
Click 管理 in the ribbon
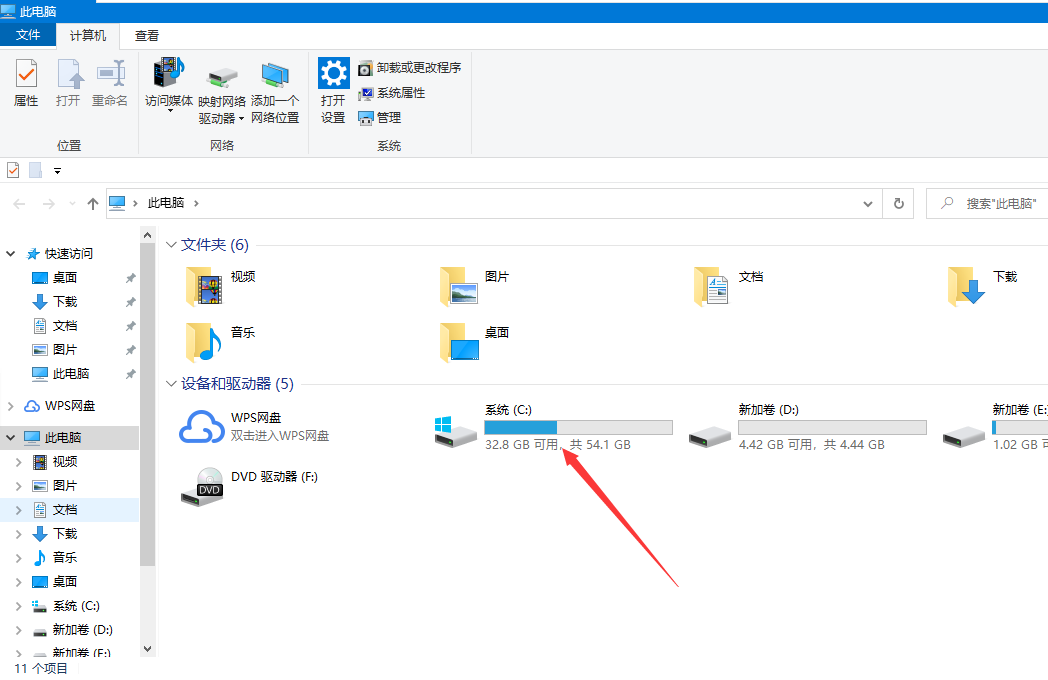[x=380, y=118]
